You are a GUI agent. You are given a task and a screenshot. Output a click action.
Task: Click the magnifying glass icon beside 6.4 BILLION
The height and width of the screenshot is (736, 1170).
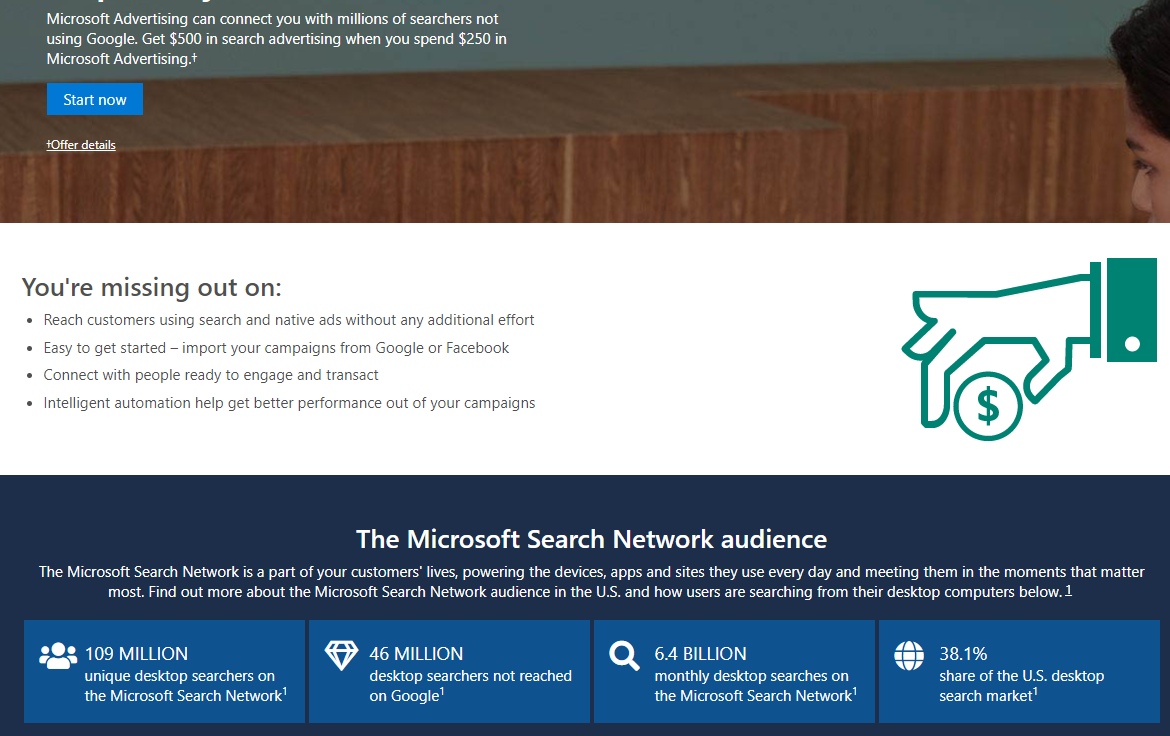(x=625, y=656)
